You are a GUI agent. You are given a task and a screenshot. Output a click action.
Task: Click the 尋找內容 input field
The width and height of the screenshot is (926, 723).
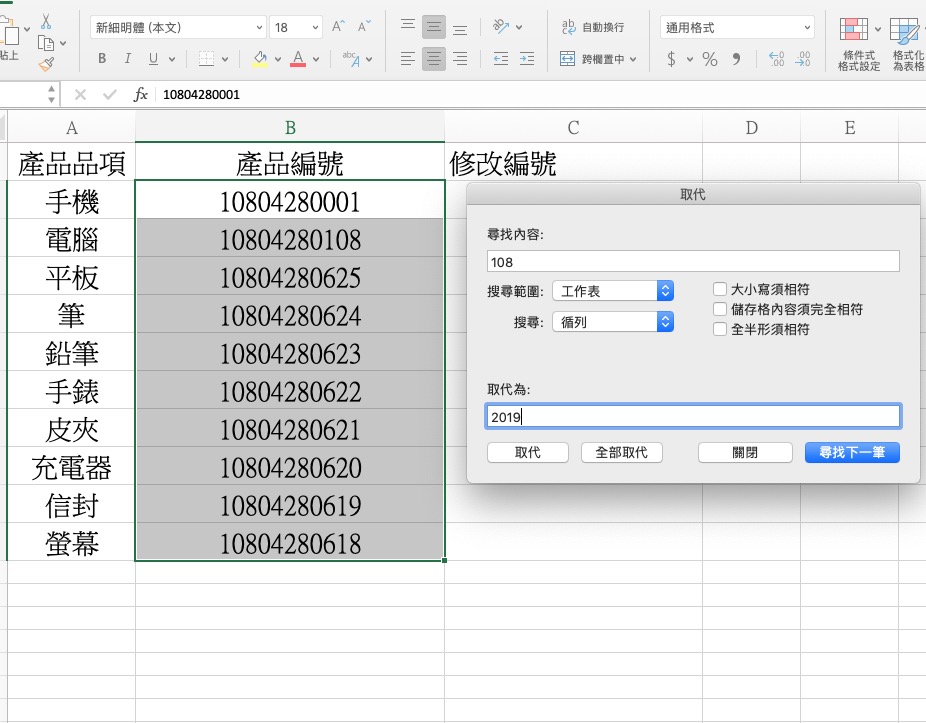693,261
